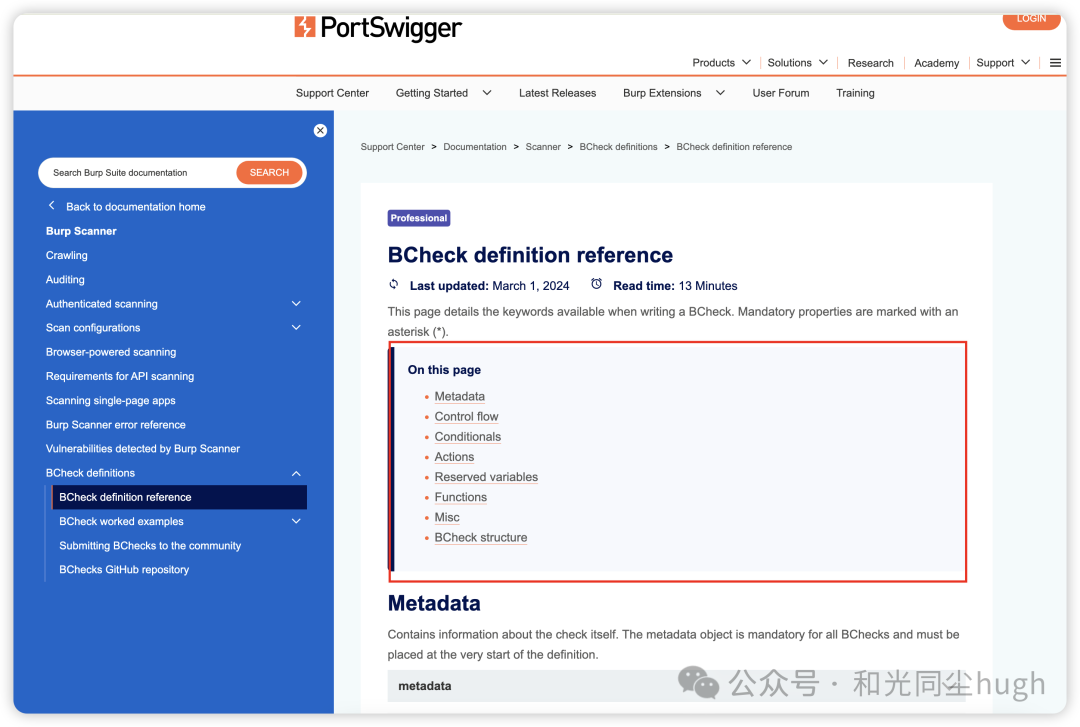The height and width of the screenshot is (727, 1080).
Task: Click the PortSwigger logo
Action: coord(378,28)
